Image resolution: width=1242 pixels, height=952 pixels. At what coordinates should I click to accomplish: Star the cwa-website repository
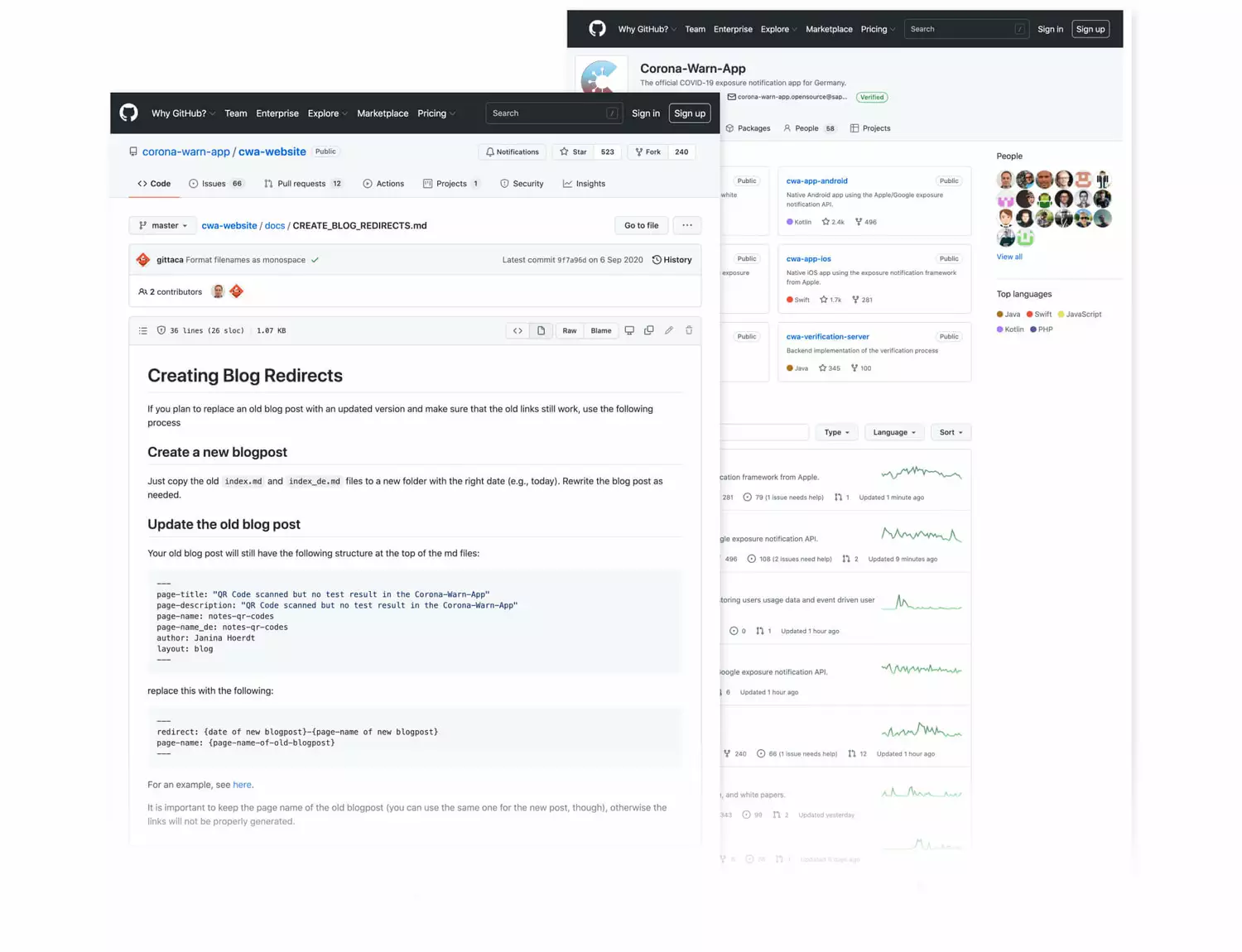[573, 151]
